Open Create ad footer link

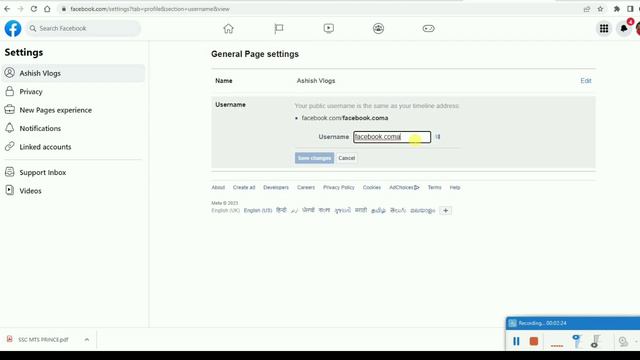(x=244, y=187)
